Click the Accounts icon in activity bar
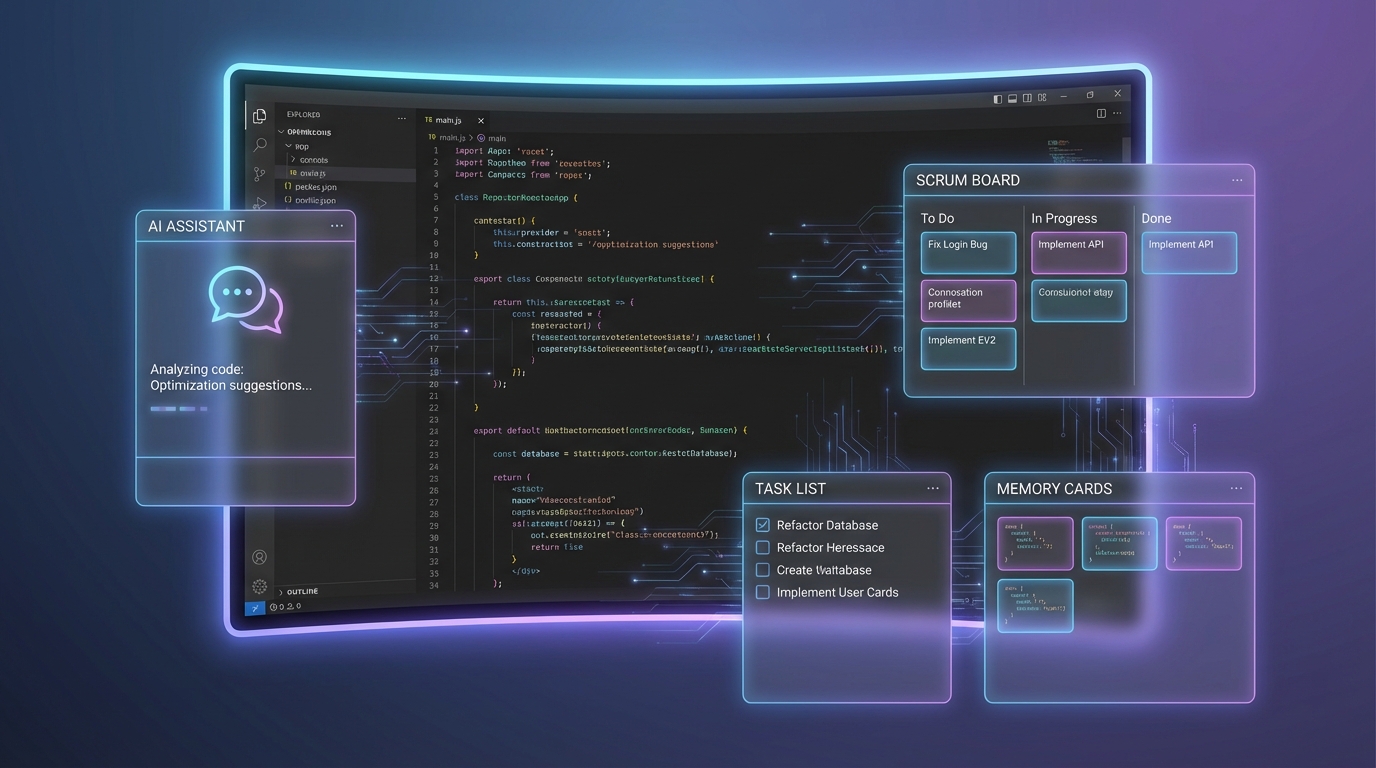The image size is (1376, 768). (260, 557)
